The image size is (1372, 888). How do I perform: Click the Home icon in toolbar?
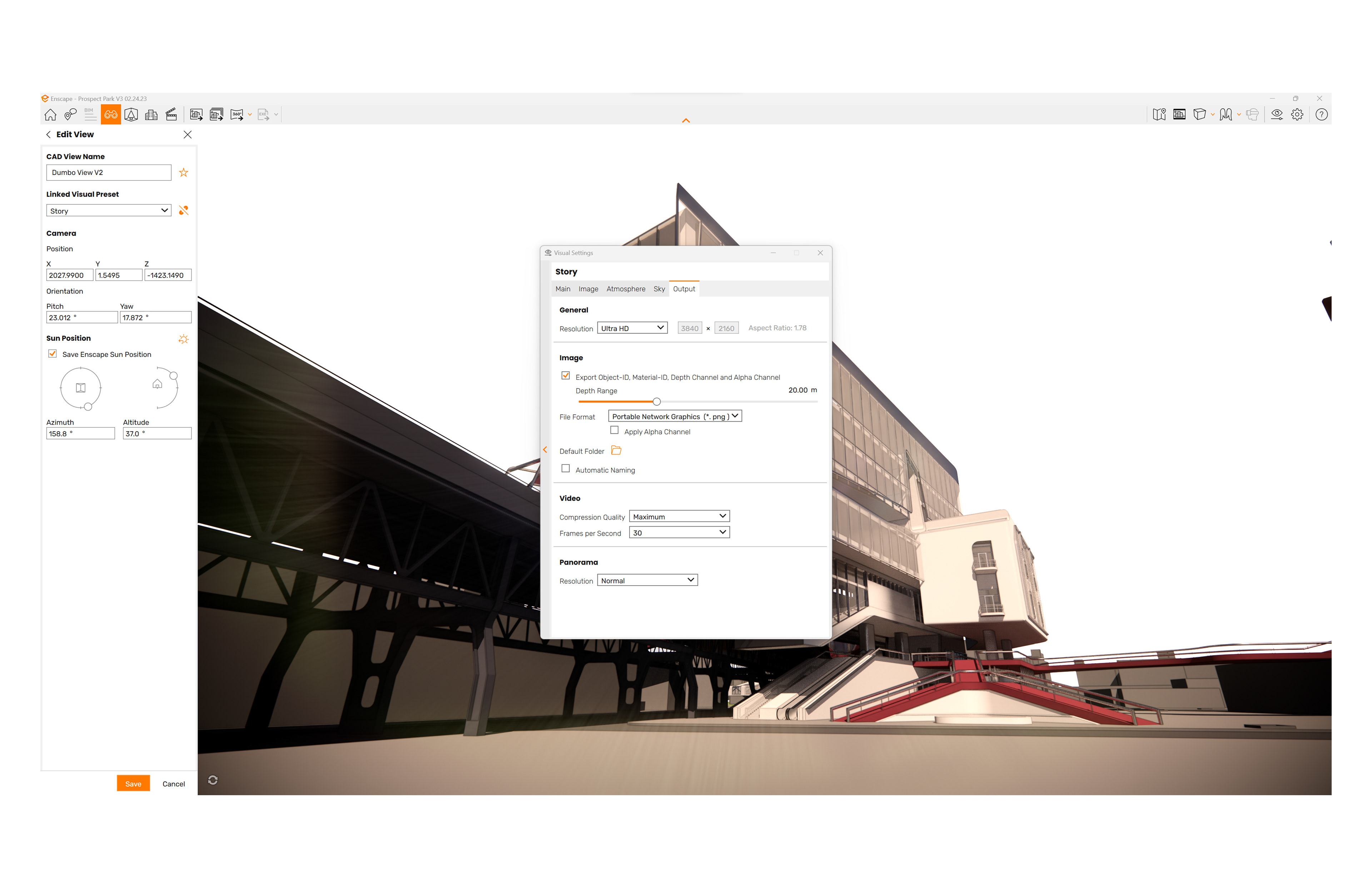50,115
